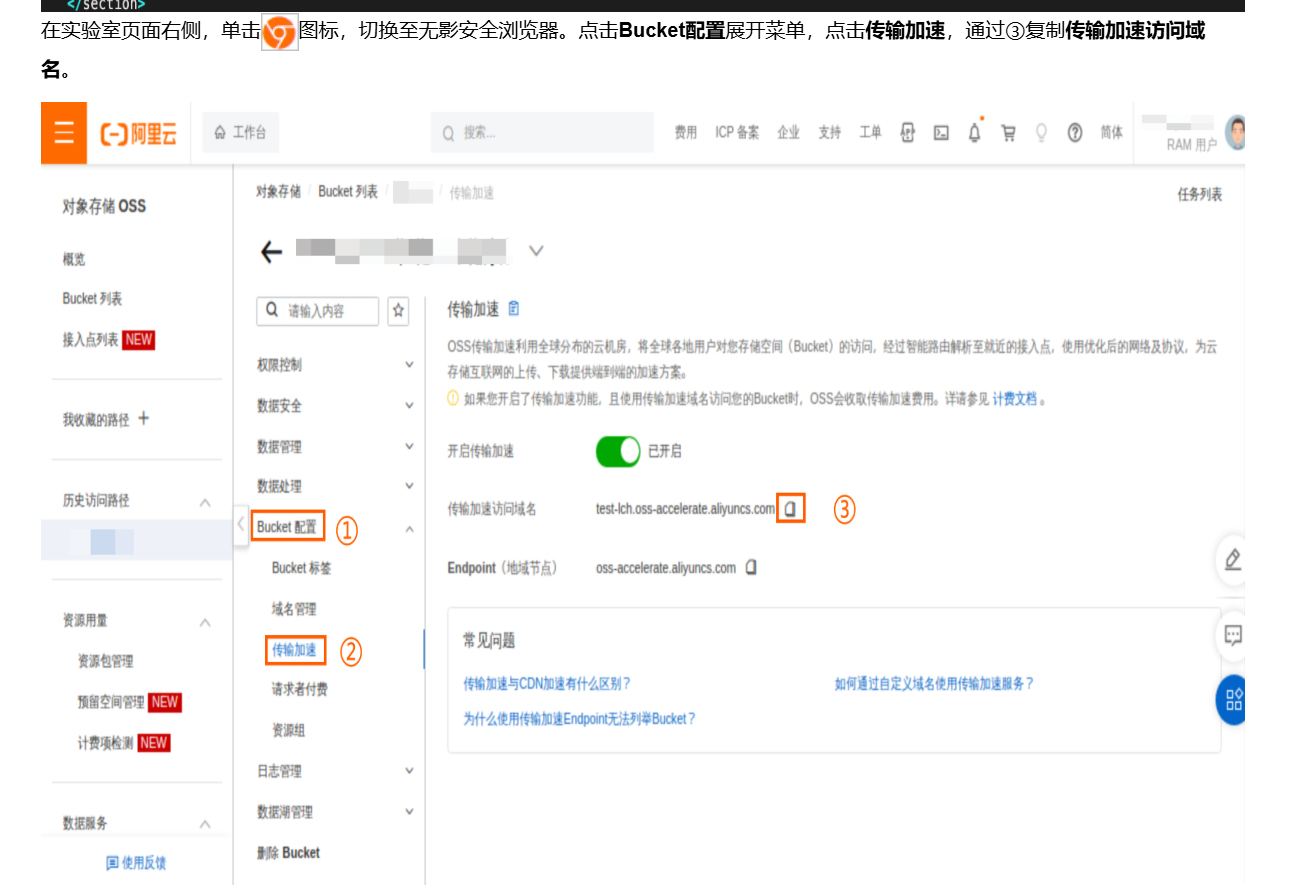
Task: Click the lightbulb icon in top bar
Action: pyautogui.click(x=1041, y=133)
